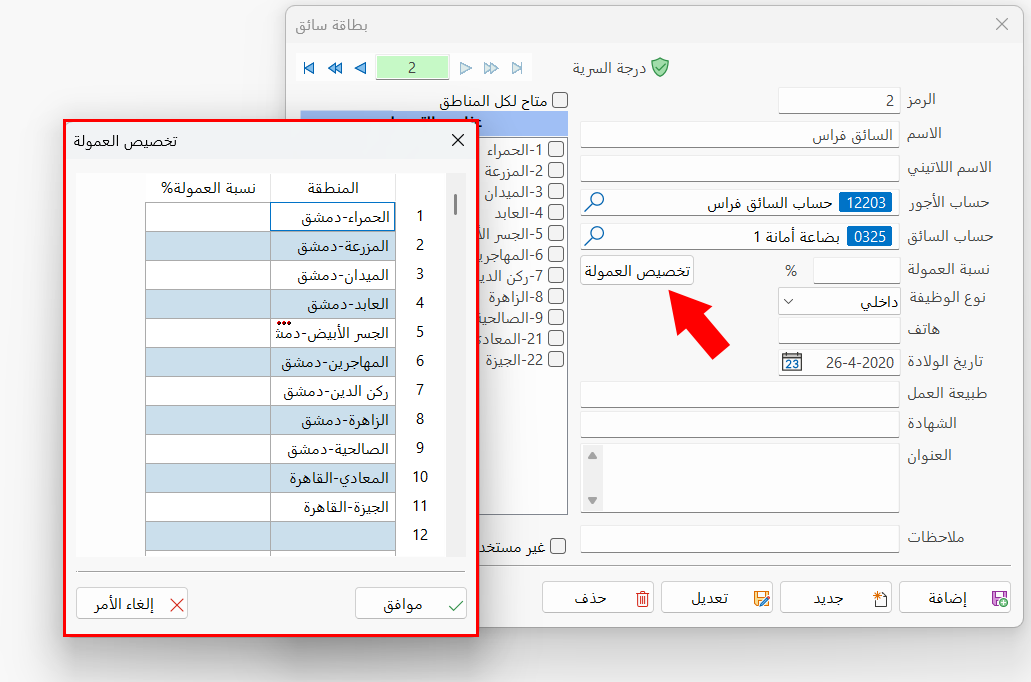Click the تعديل edit button

point(717,597)
